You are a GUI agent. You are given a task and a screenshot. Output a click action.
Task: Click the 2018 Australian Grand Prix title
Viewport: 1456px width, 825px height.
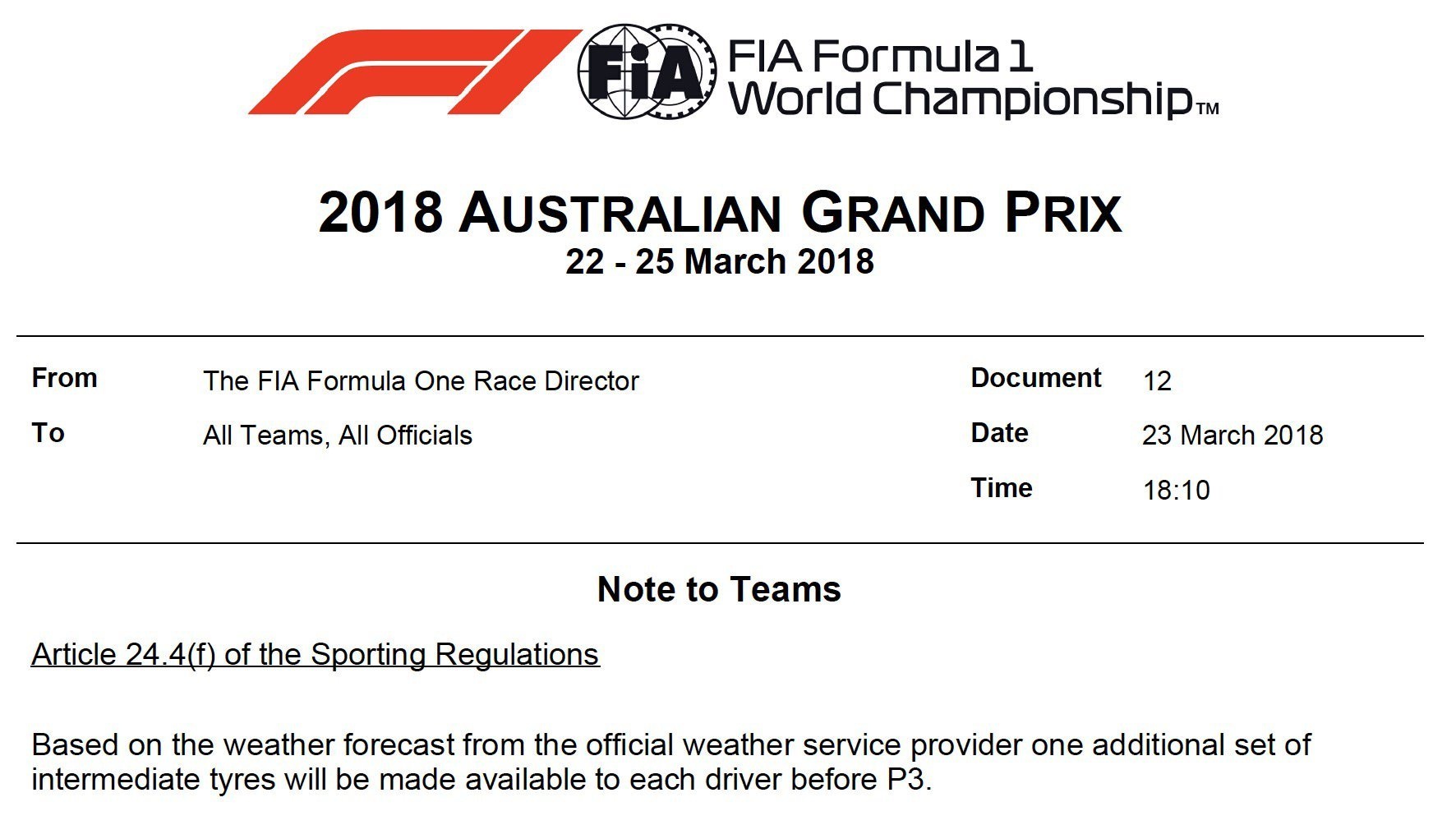point(720,213)
